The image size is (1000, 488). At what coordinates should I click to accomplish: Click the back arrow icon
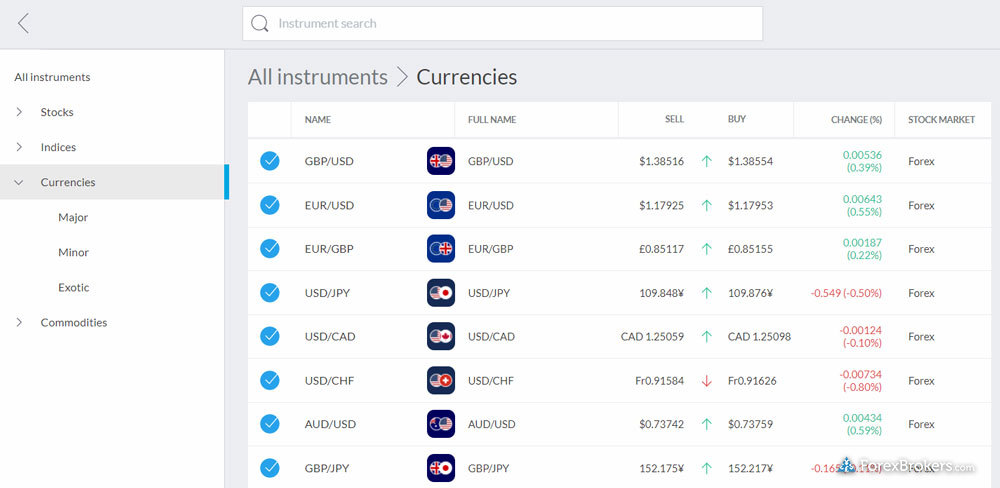23,24
